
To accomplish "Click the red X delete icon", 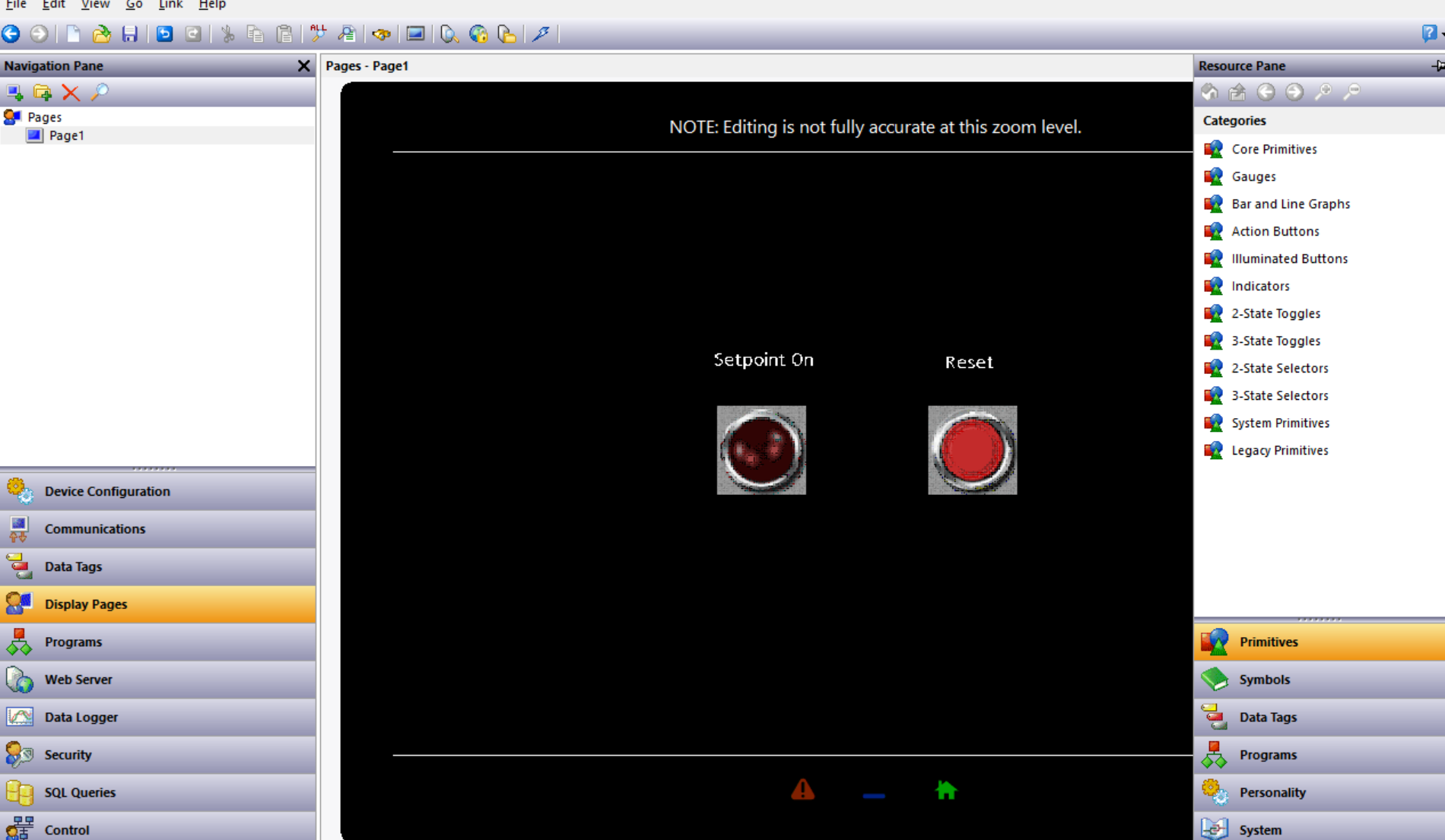I will (71, 93).
